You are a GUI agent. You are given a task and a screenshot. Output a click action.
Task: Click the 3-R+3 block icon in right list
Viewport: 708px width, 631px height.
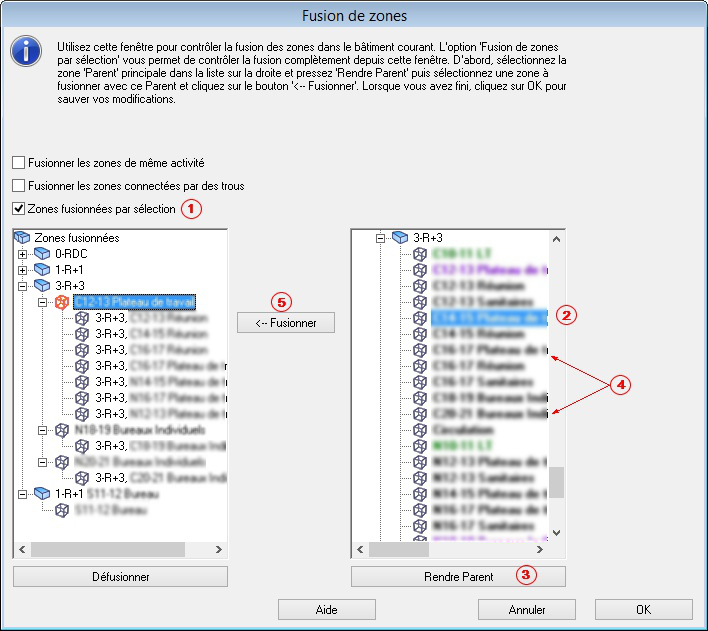point(400,238)
